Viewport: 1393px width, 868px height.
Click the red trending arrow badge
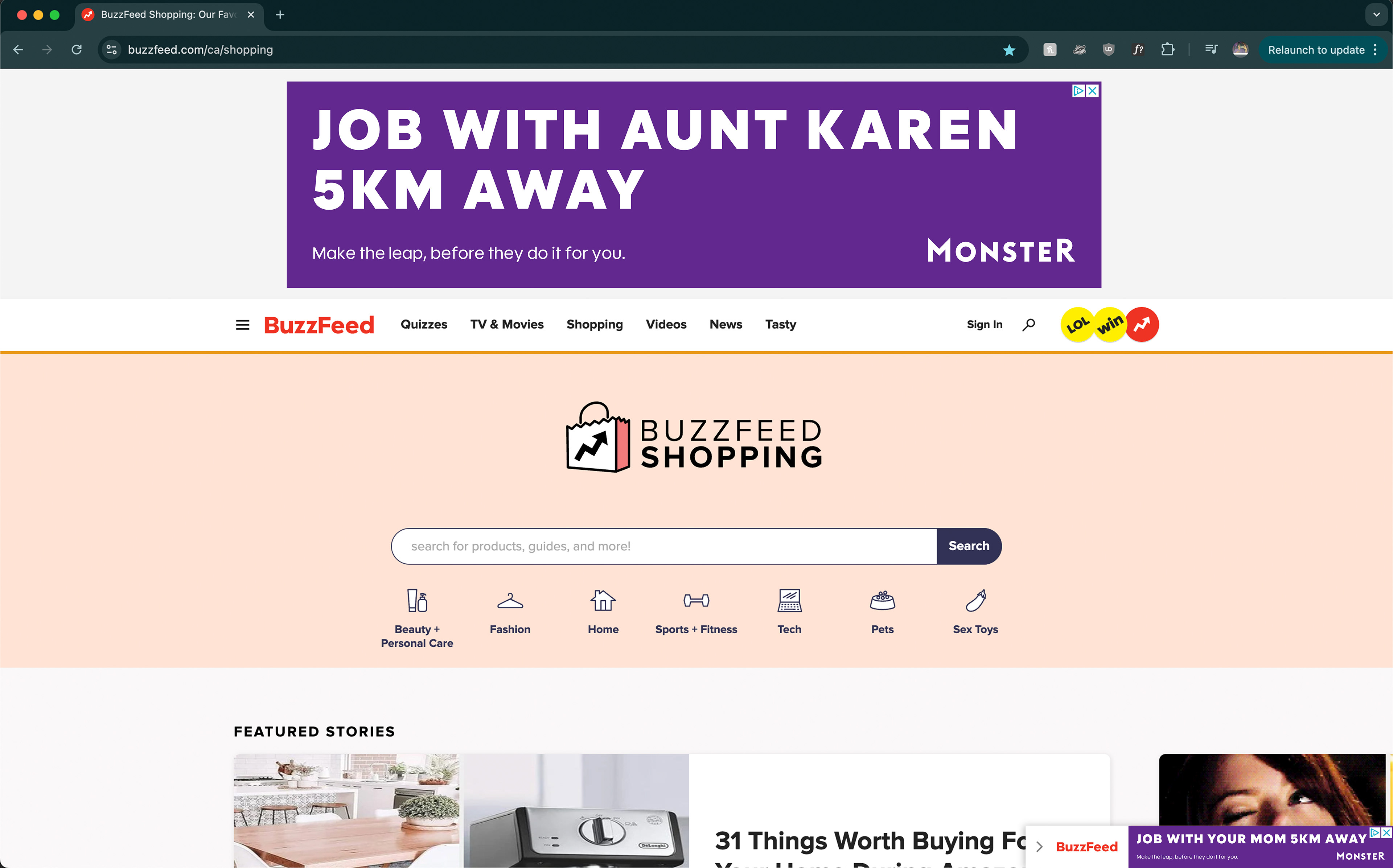click(1142, 325)
